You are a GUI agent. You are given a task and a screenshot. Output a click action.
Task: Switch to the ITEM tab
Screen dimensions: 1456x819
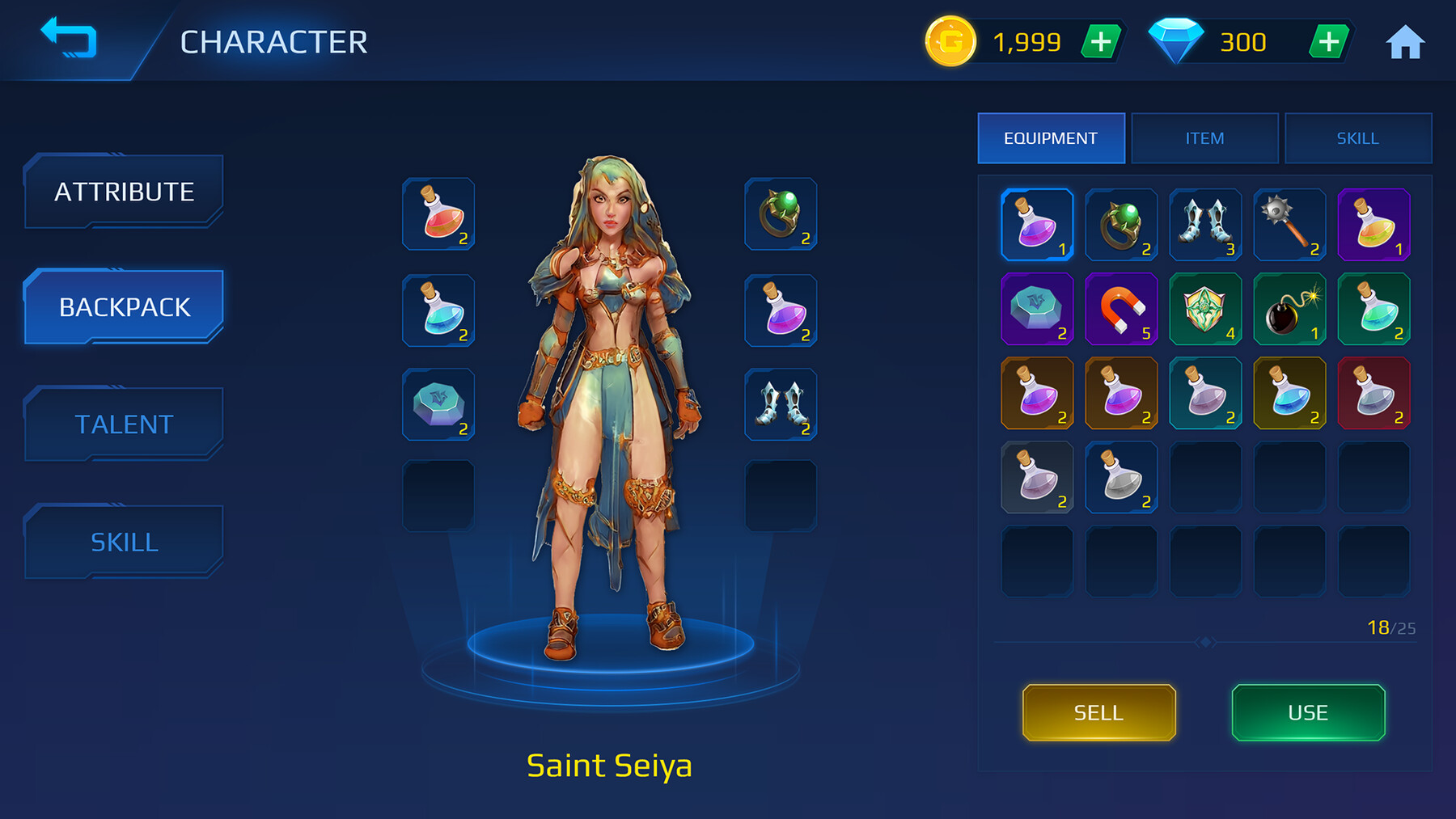(x=1204, y=138)
